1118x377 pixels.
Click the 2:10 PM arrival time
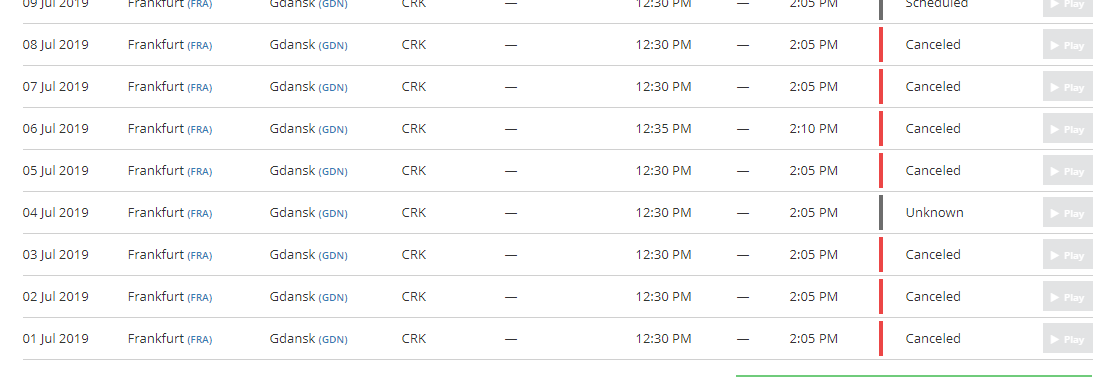point(814,128)
